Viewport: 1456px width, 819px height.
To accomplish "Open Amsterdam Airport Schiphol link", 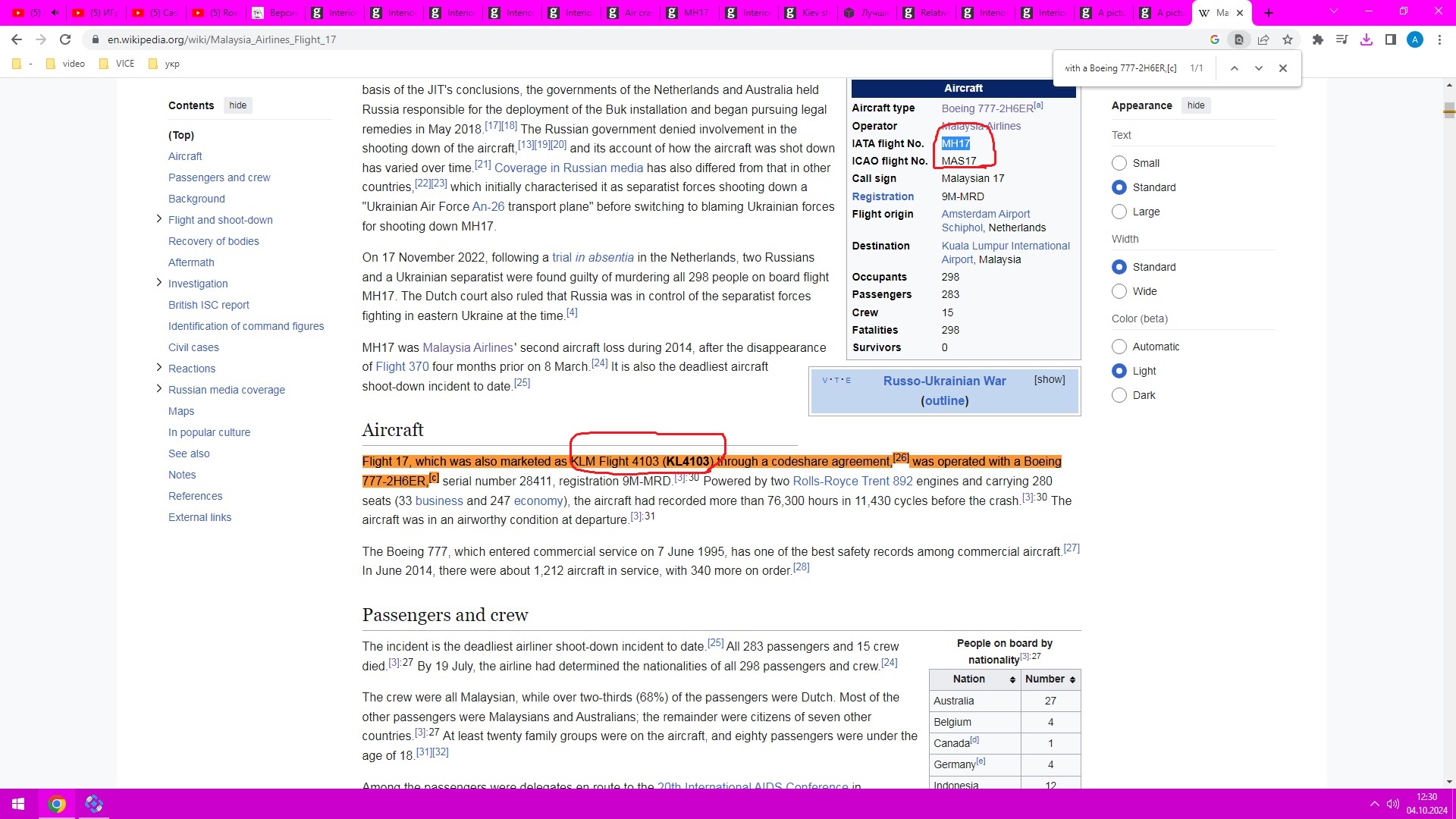I will point(986,221).
